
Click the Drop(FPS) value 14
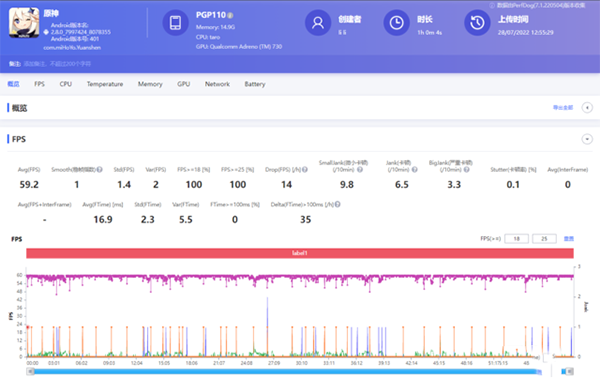(x=287, y=185)
